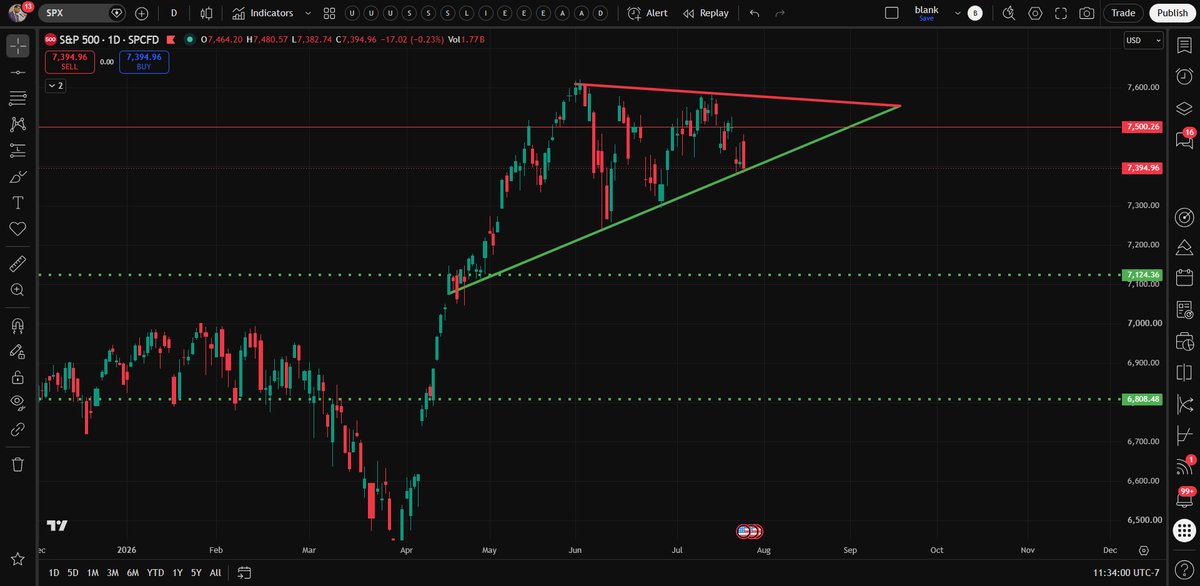Image resolution: width=1200 pixels, height=586 pixels.
Task: Hide all drawings with eye icon
Action: pyautogui.click(x=17, y=403)
